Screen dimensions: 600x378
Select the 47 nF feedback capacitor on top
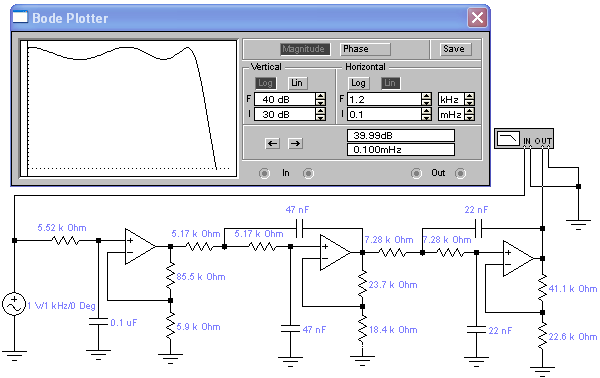[x=300, y=228]
